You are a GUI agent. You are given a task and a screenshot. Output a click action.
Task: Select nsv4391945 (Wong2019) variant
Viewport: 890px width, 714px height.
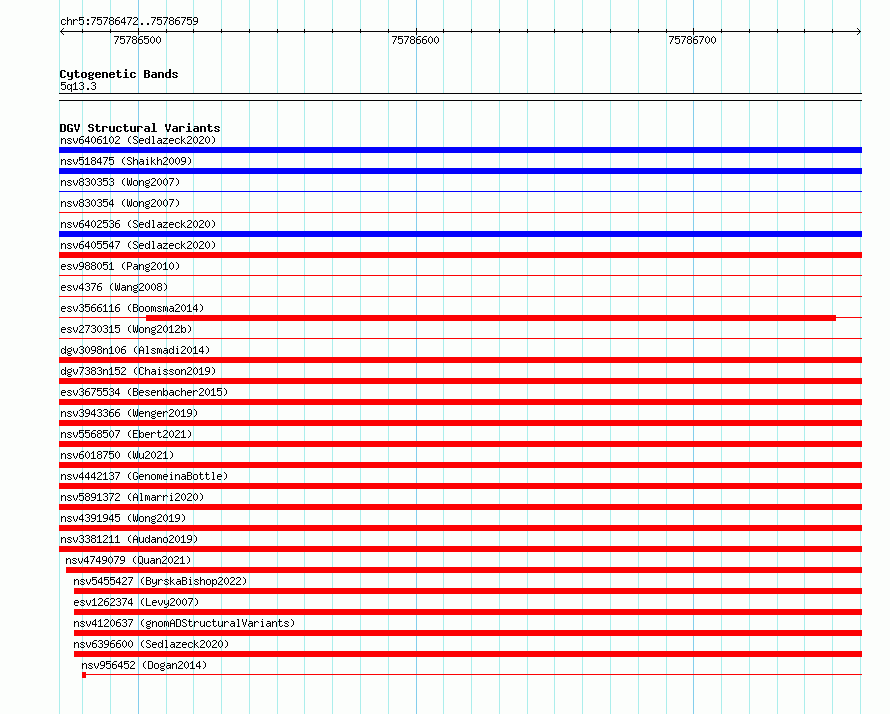[123, 518]
